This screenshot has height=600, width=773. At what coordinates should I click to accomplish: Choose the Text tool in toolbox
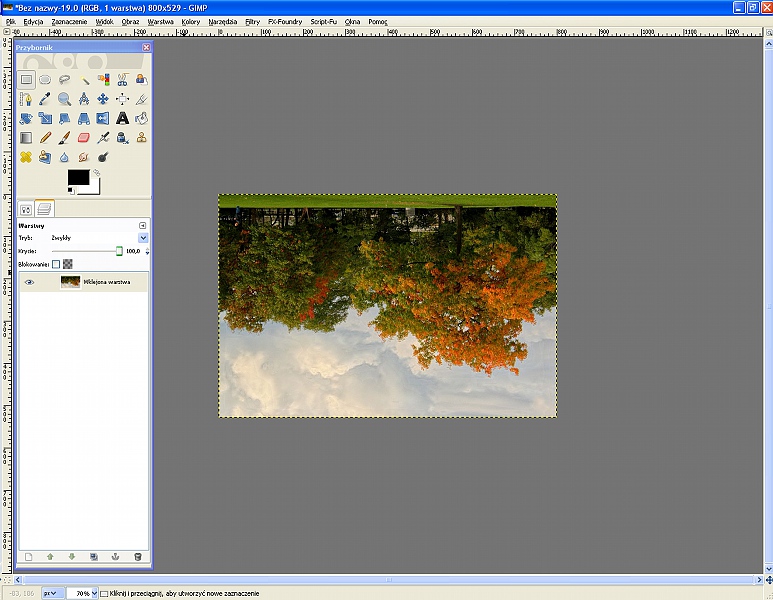pyautogui.click(x=122, y=118)
